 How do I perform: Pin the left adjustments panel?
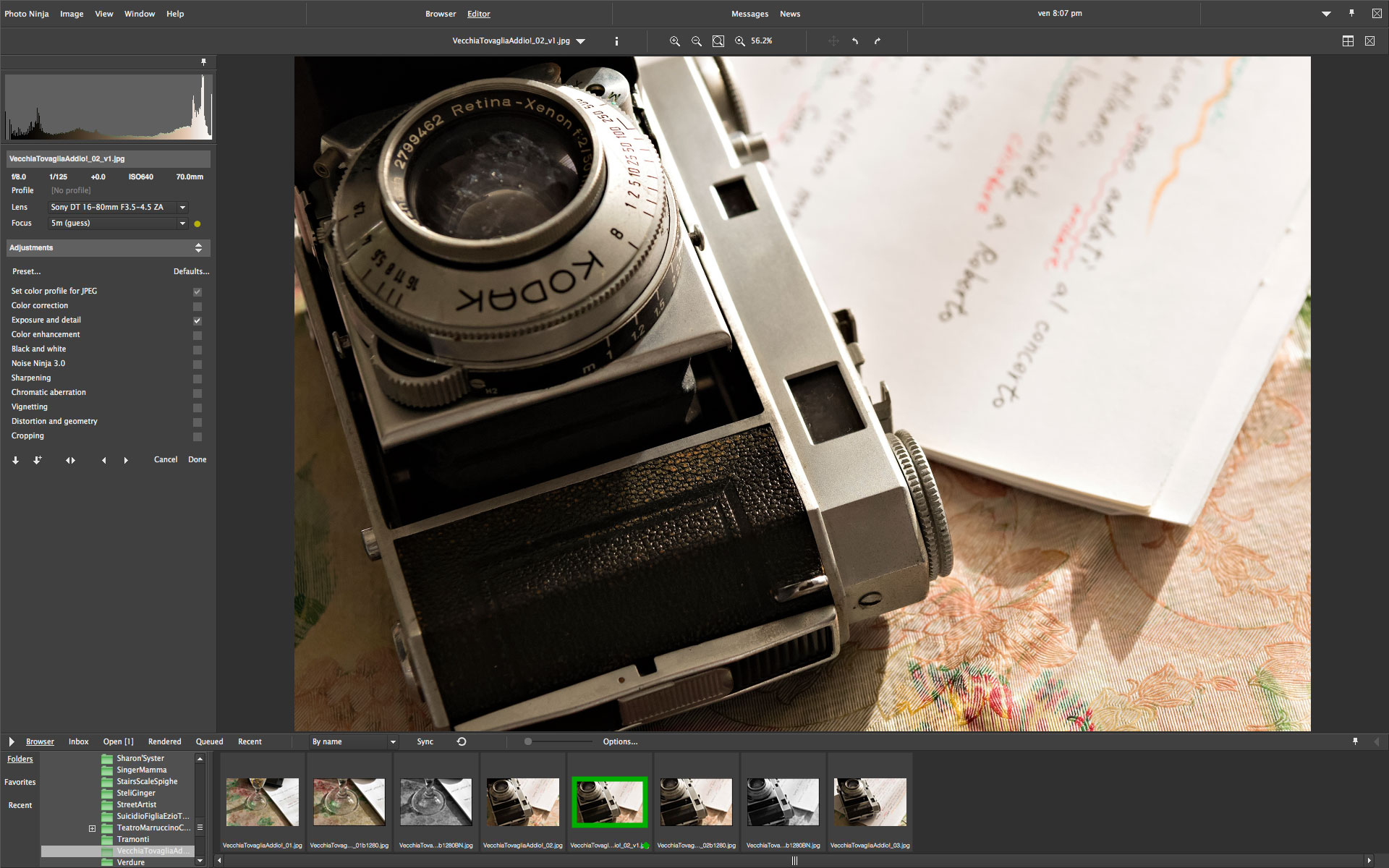(x=203, y=62)
